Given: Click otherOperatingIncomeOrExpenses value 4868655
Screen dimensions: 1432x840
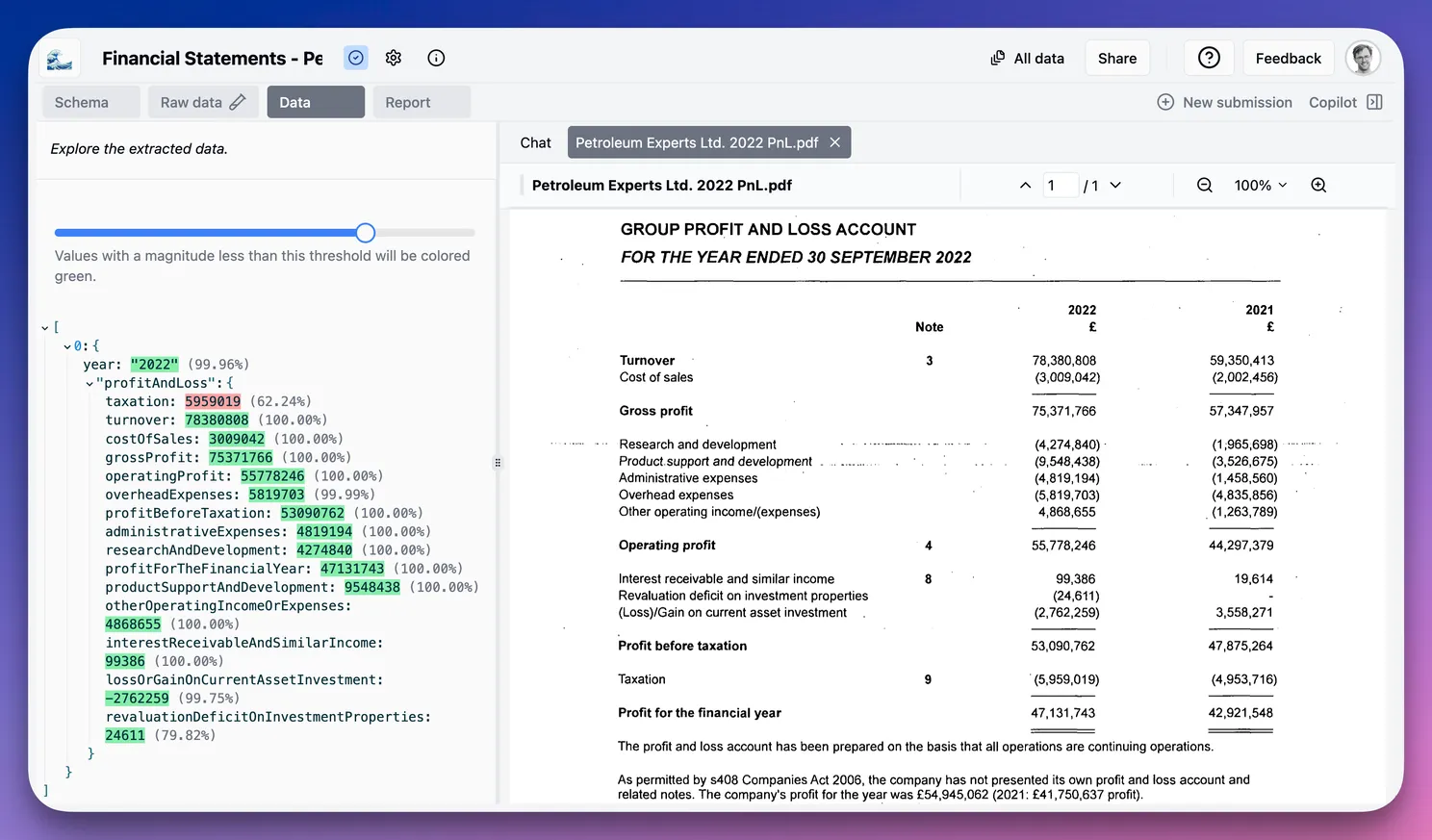Looking at the screenshot, I should tap(133, 624).
